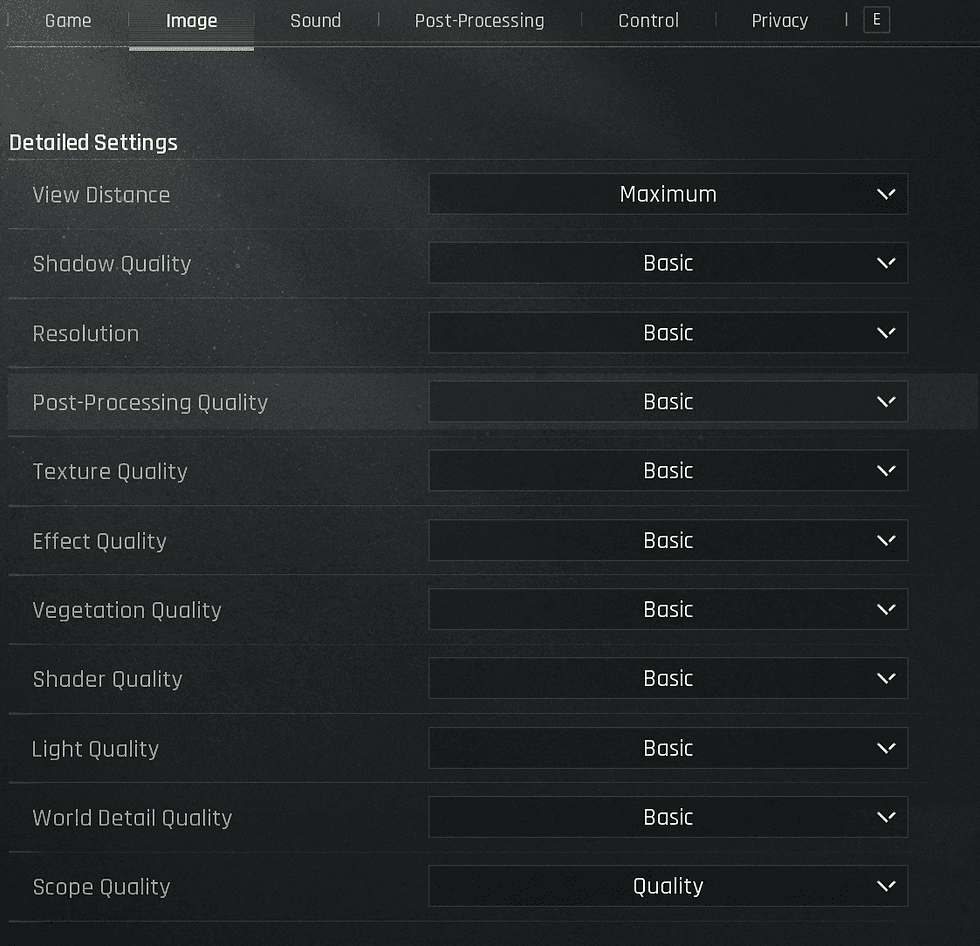The height and width of the screenshot is (946, 980).
Task: Open the Resolution quality dropdown
Action: click(668, 332)
